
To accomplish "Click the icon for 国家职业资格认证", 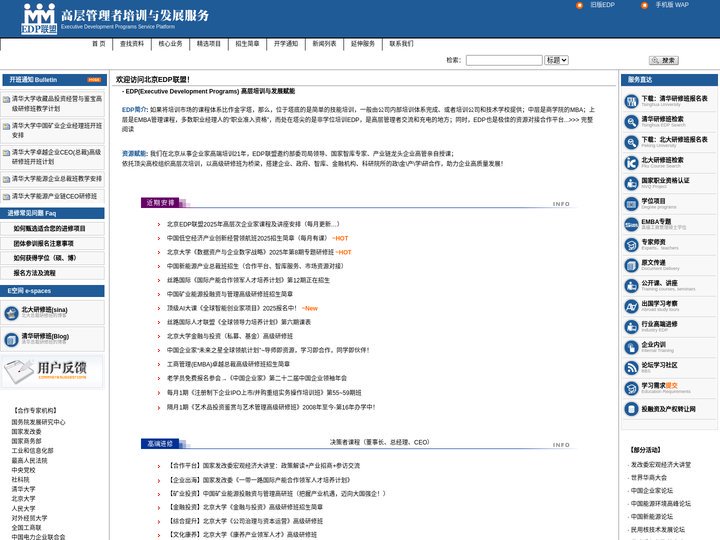I will (x=631, y=183).
